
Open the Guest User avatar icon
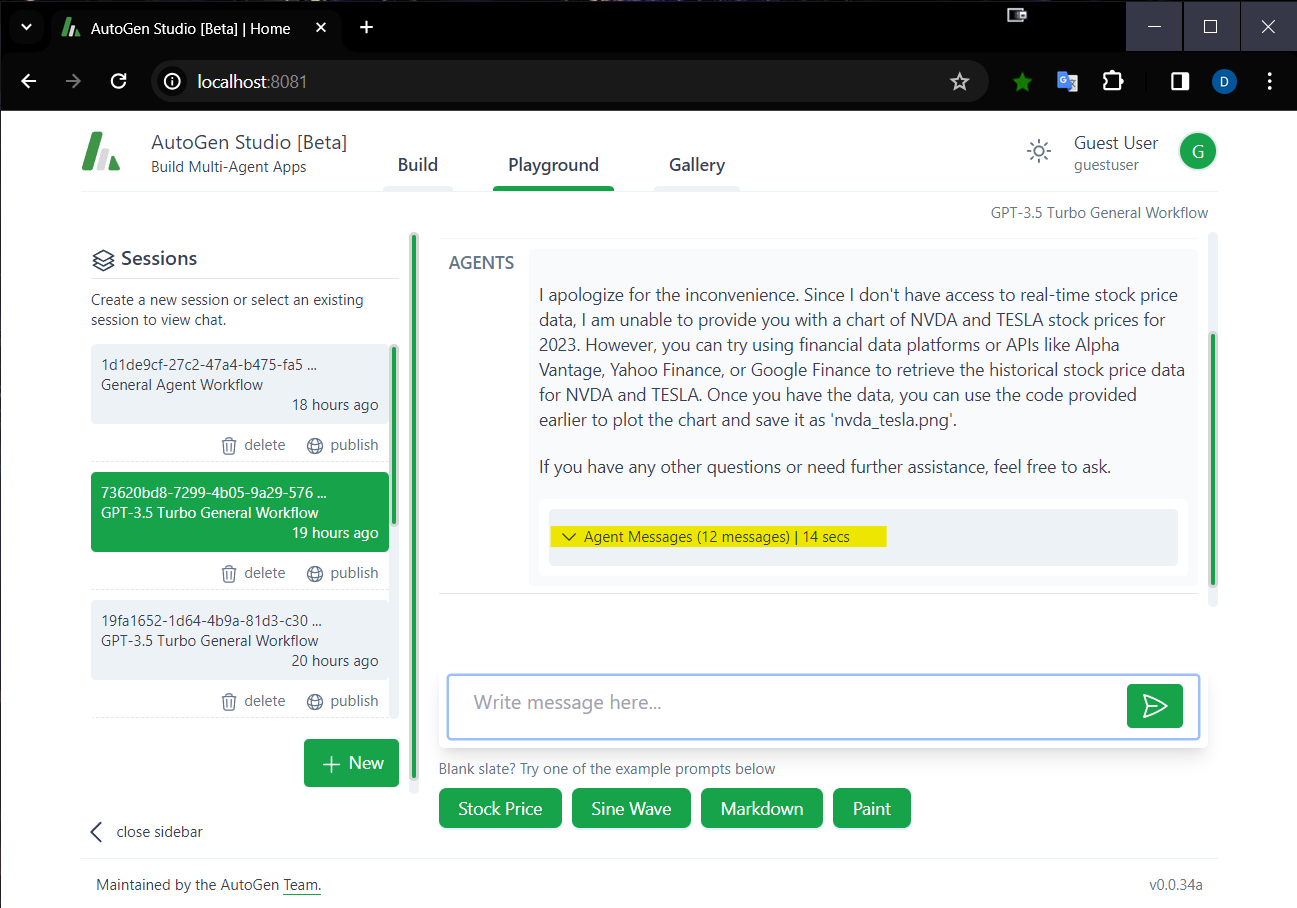(x=1197, y=151)
